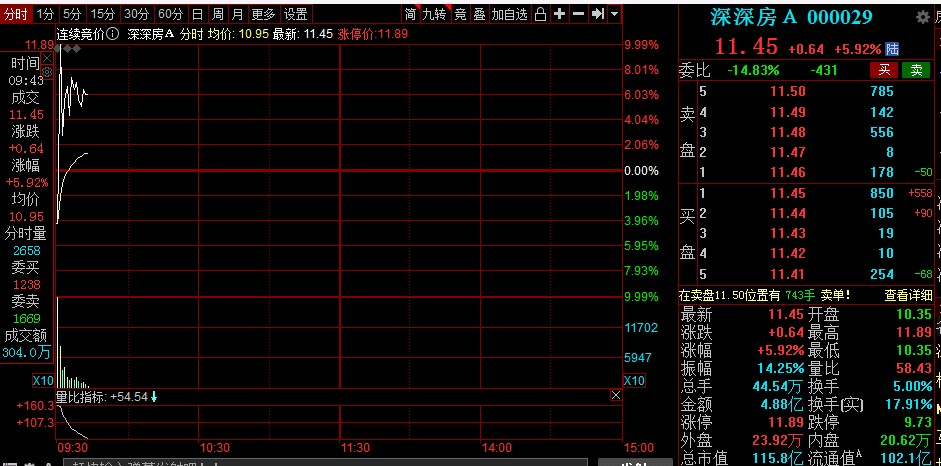Viewport: 941px width, 466px height.
Task: Open the left panel gear settings
Action: coord(47,72)
